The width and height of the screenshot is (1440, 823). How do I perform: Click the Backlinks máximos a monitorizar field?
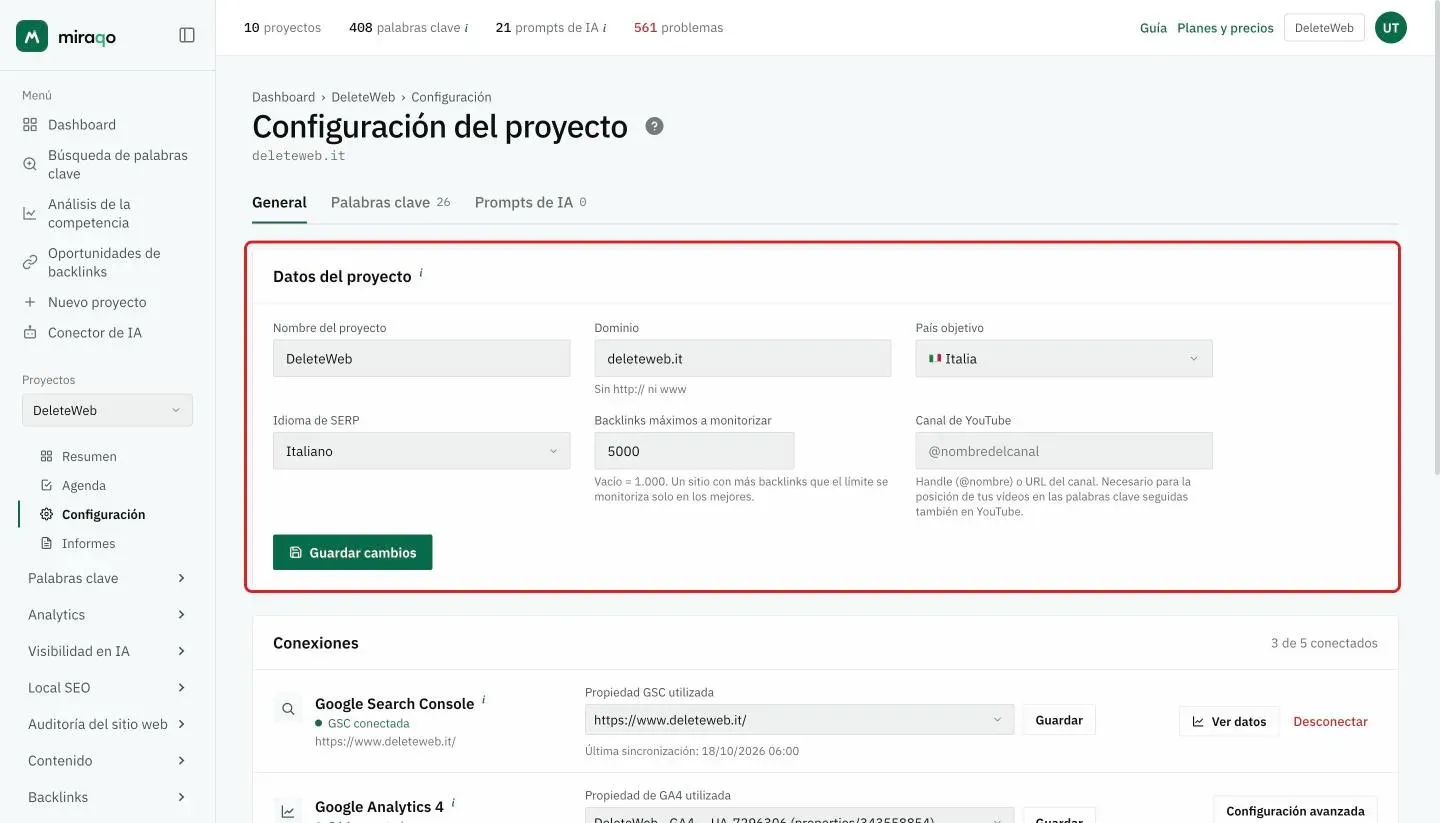point(694,451)
